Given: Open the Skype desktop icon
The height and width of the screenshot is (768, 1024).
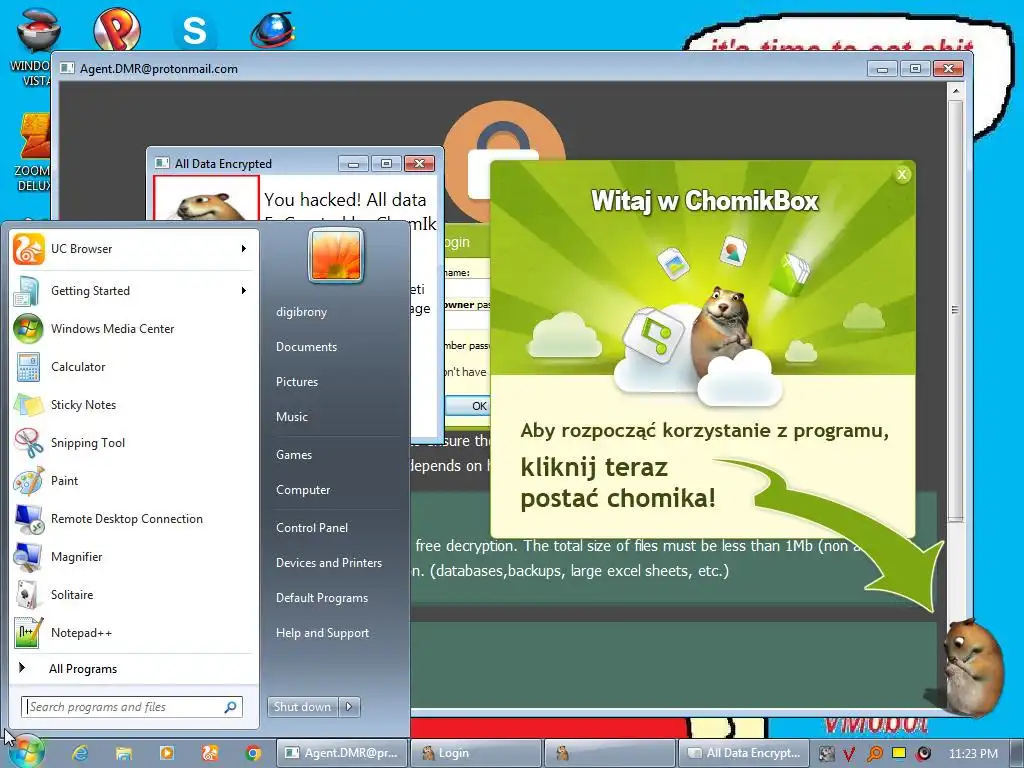Looking at the screenshot, I should [x=195, y=30].
